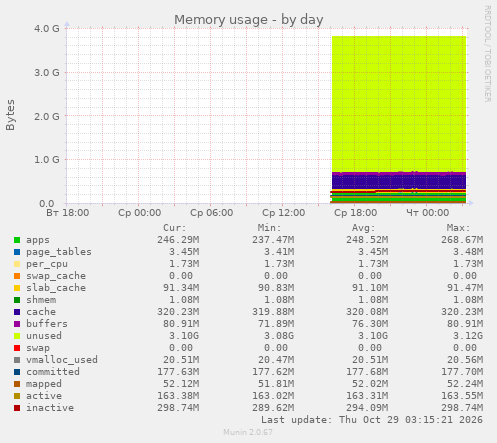Screen dimensions: 497x443
Task: Click the 'Чт 00:00' x-axis label
Action: [x=427, y=213]
